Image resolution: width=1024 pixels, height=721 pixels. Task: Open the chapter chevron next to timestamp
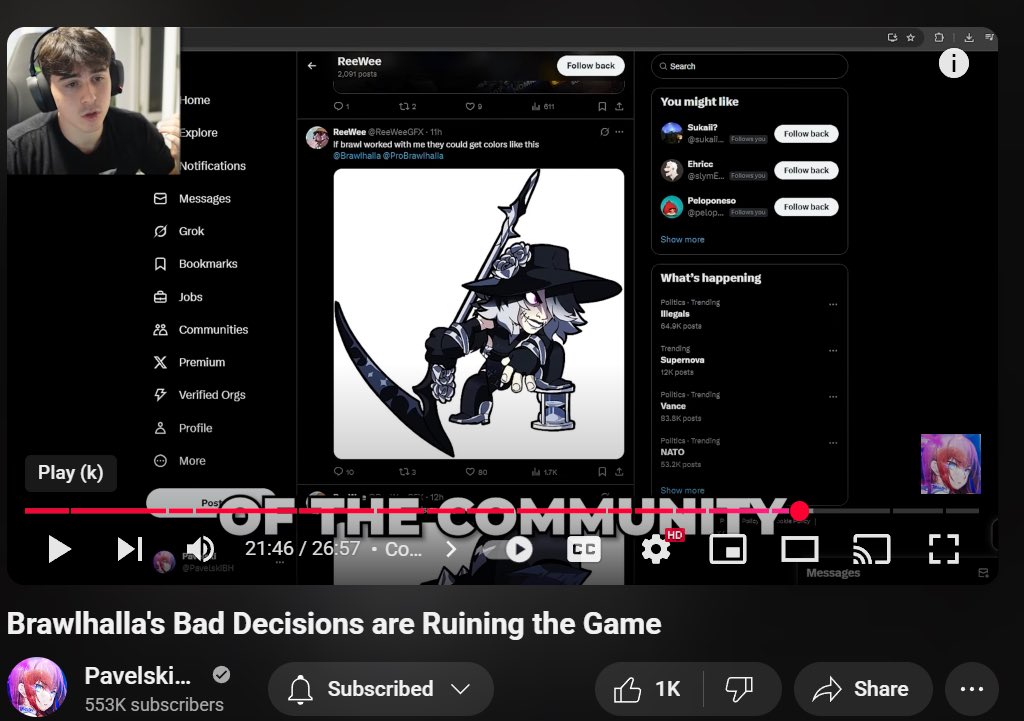(451, 549)
